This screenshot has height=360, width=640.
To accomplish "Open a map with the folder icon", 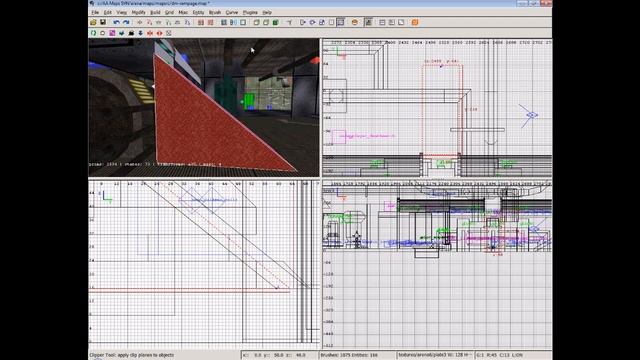I will coord(93,22).
